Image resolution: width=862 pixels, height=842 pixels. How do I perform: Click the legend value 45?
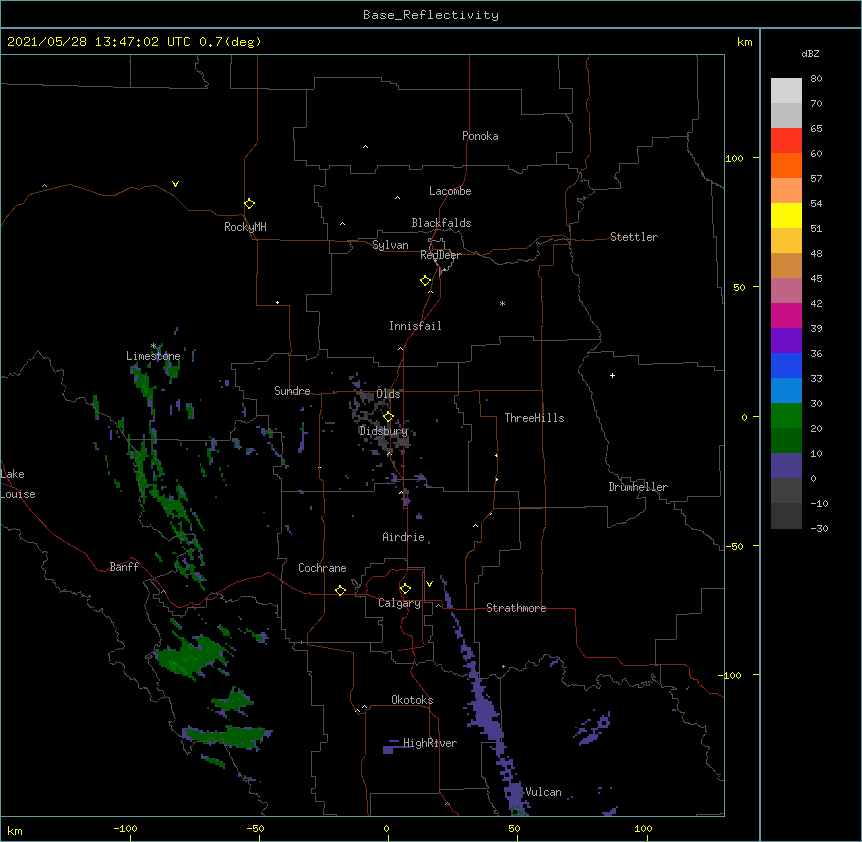click(x=816, y=278)
